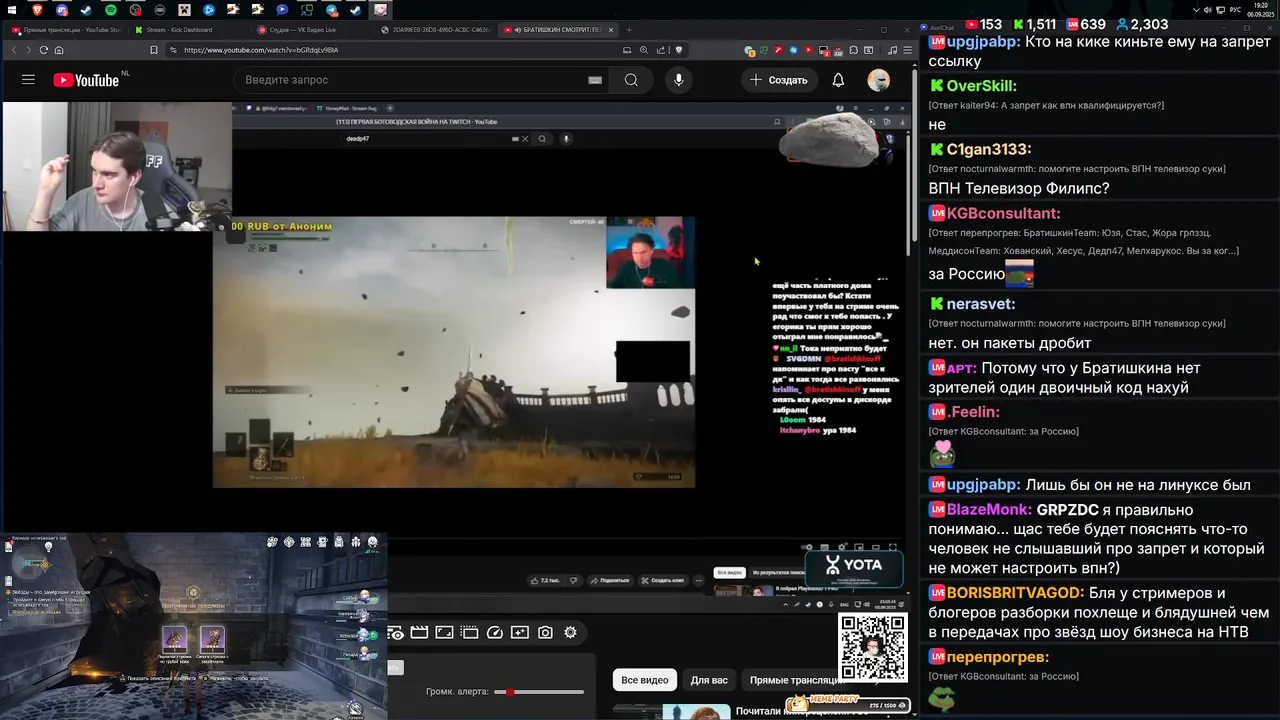The height and width of the screenshot is (720, 1280).
Task: Show hidden system tray icons chevron
Action: tap(1196, 10)
